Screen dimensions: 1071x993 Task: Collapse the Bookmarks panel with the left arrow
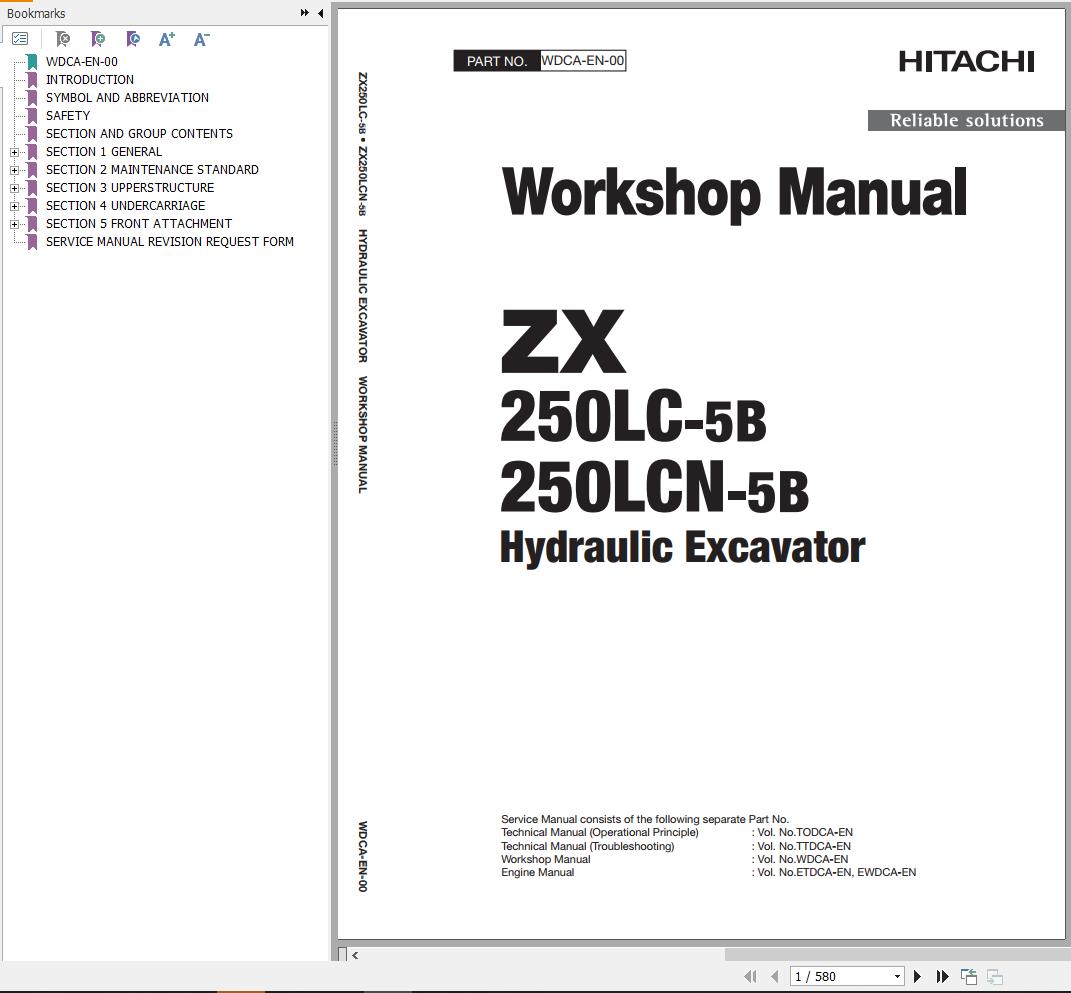pyautogui.click(x=320, y=13)
